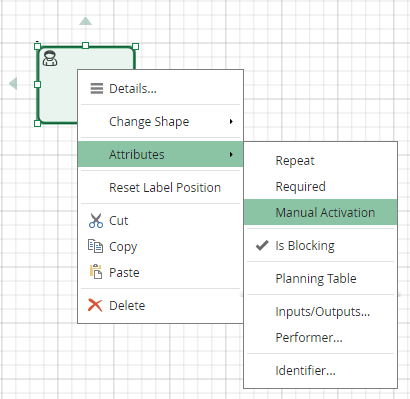Select Copy in the context menu
410x399 pixels.
pyautogui.click(x=160, y=247)
